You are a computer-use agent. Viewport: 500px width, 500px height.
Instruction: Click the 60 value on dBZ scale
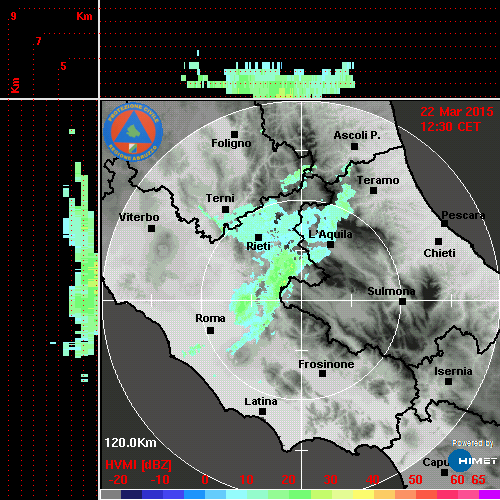[457, 480]
